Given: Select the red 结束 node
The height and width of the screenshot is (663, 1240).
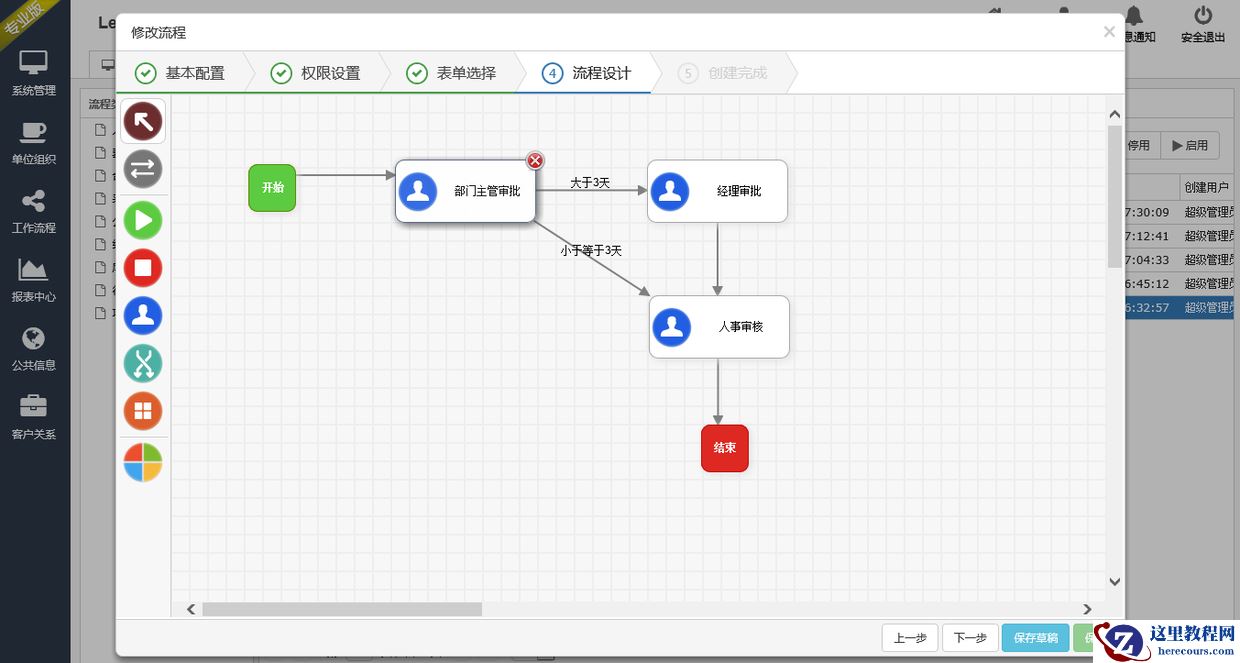Looking at the screenshot, I should [725, 448].
